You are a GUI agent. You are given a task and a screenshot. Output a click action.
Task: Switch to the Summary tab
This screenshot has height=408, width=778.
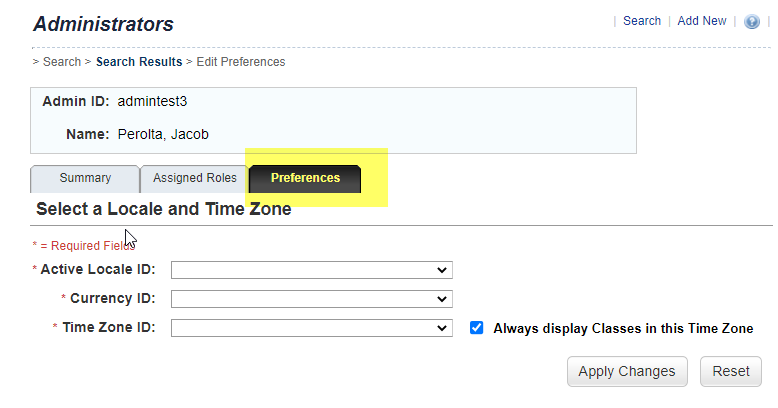pos(85,178)
